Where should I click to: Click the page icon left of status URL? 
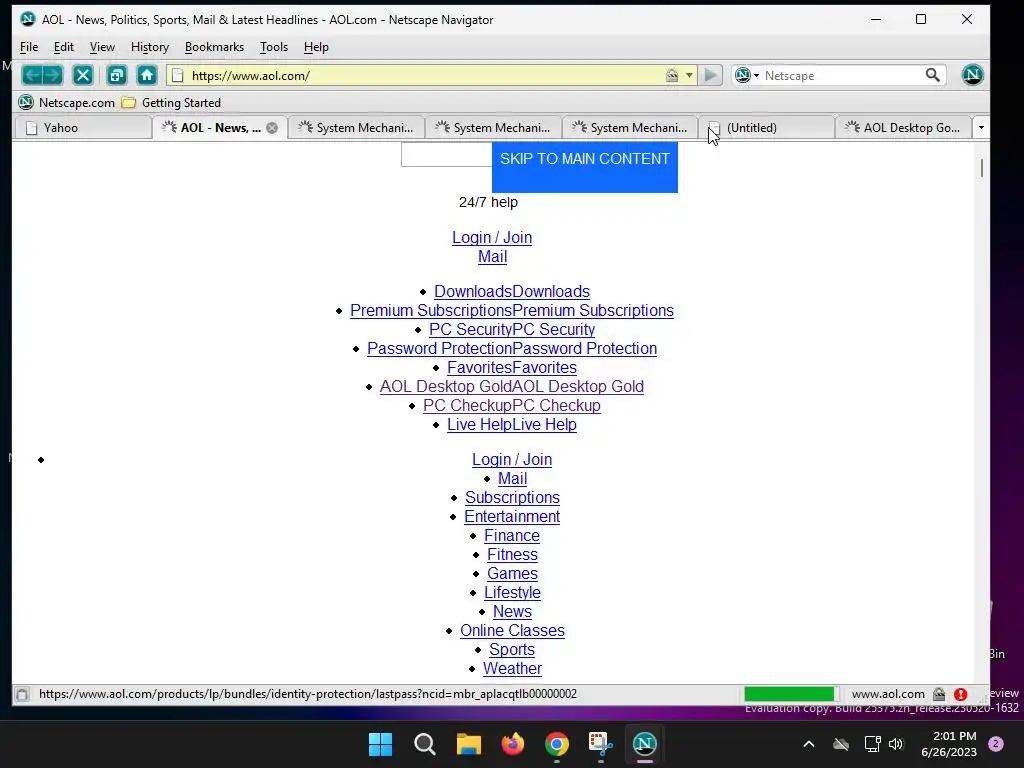tap(22, 694)
